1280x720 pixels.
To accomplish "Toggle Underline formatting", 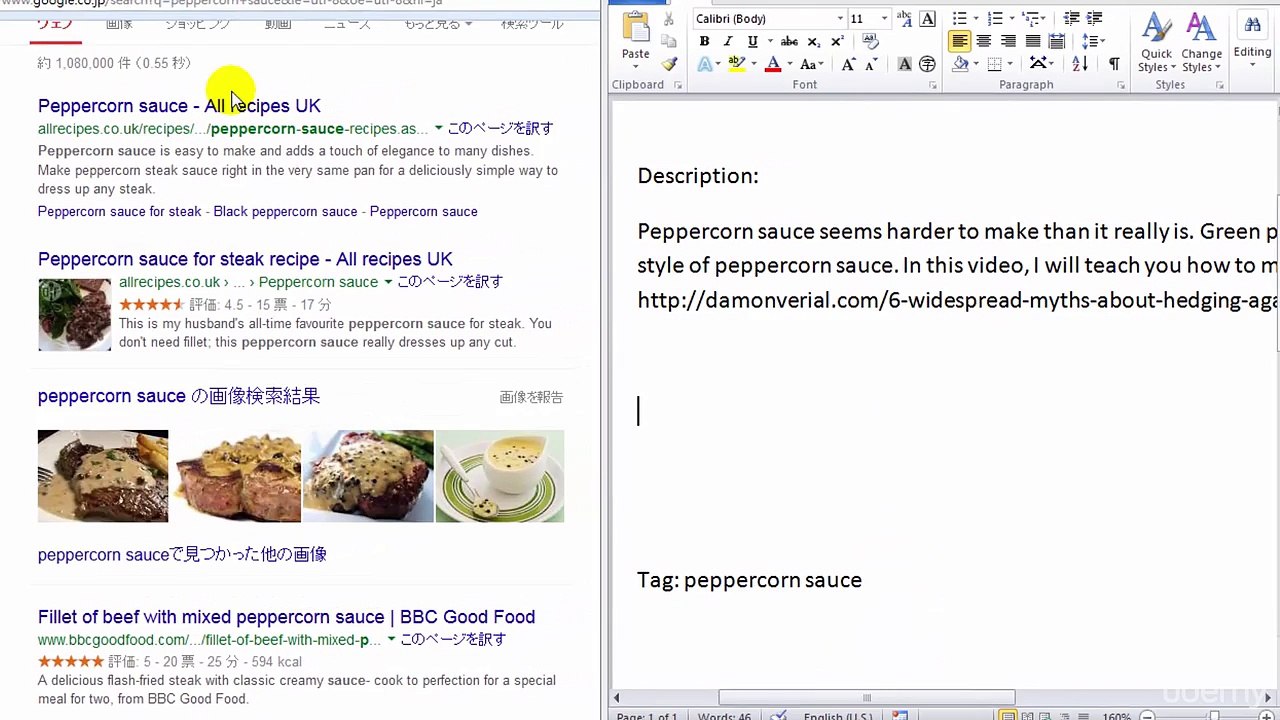I will pos(752,41).
